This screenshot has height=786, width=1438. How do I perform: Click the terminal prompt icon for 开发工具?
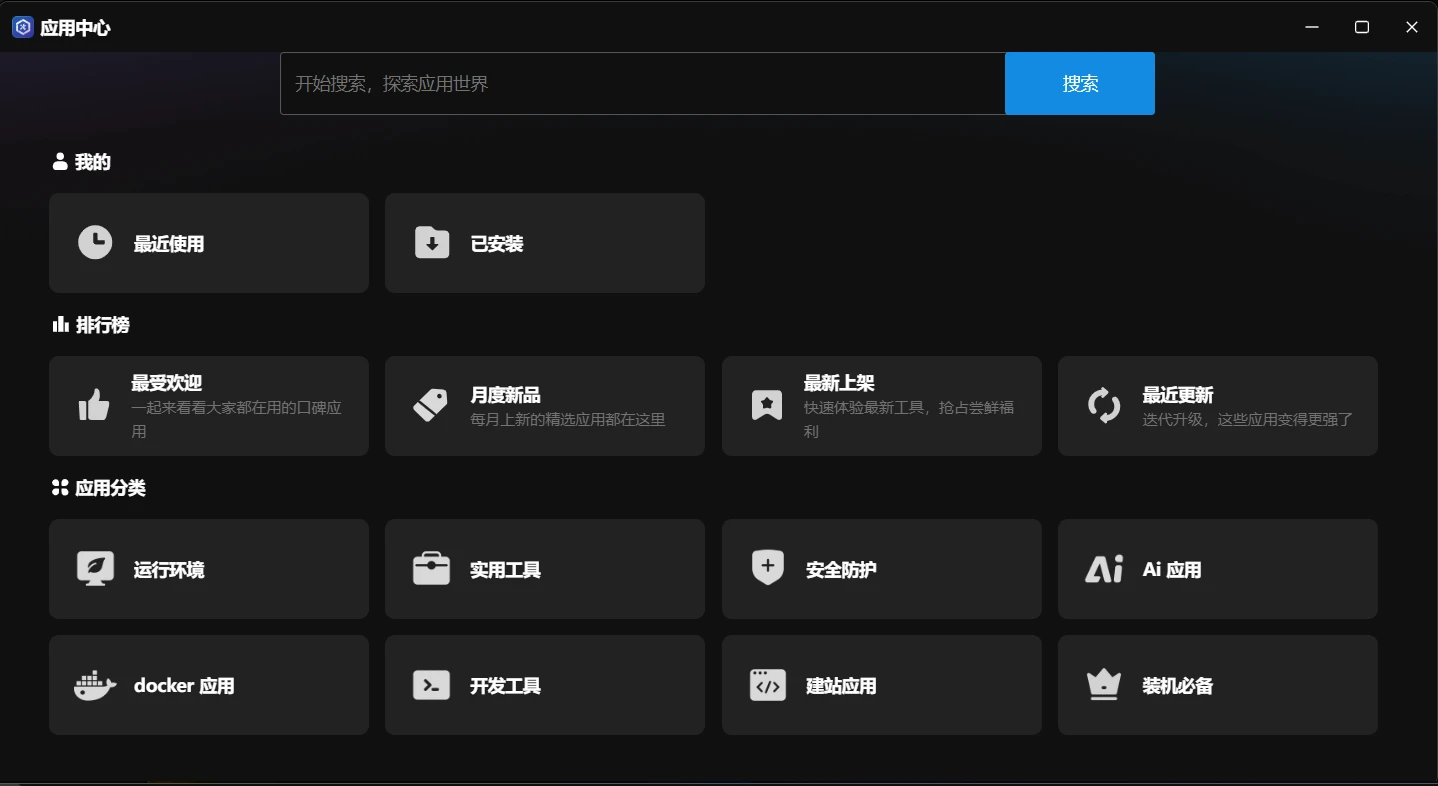[432, 686]
